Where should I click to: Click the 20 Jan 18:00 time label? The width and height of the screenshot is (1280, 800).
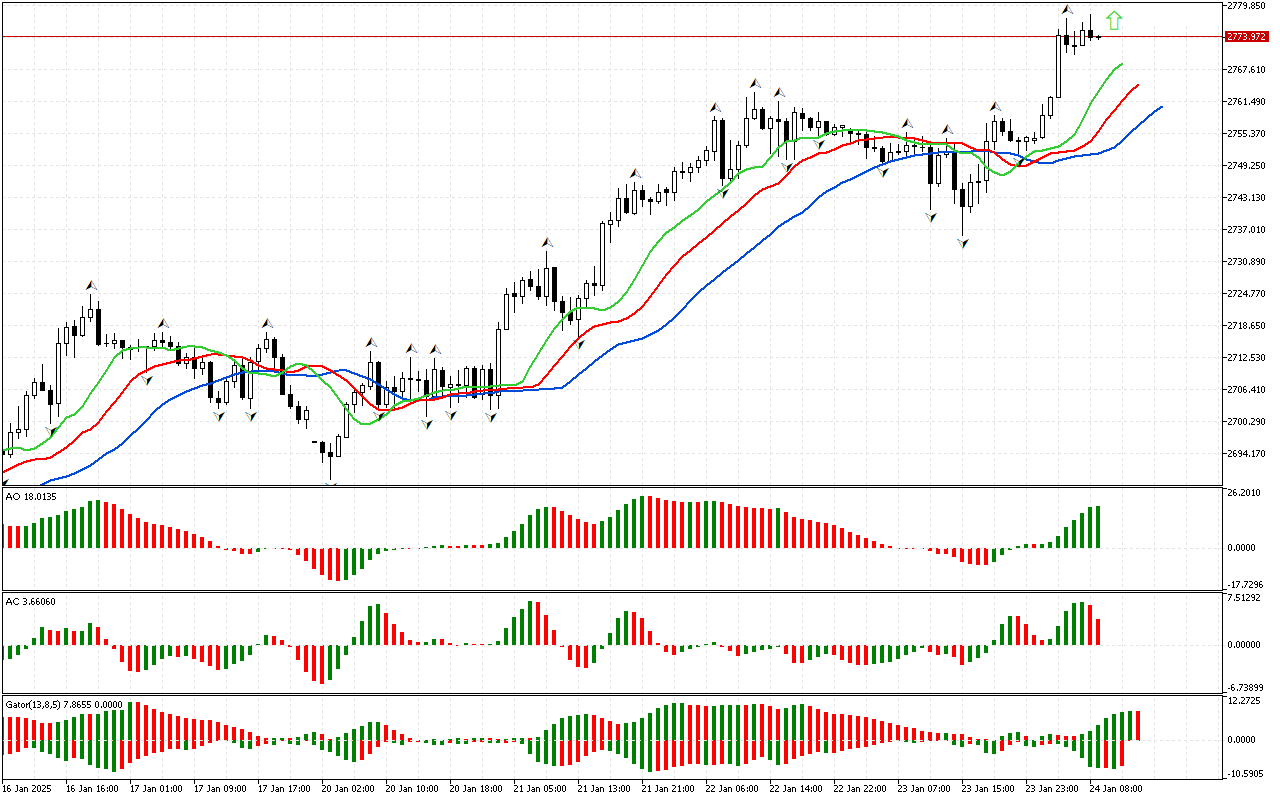476,789
